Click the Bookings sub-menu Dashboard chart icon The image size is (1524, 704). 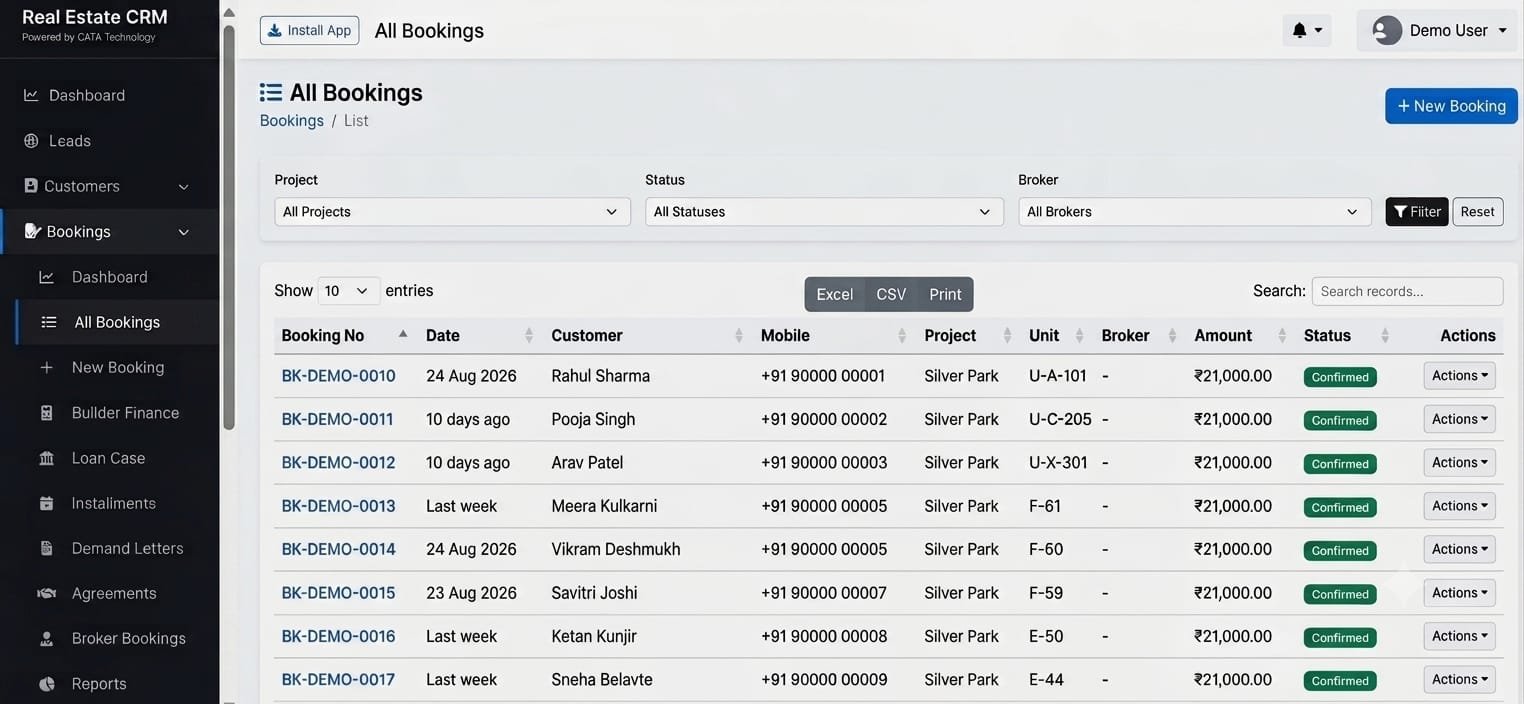[x=46, y=277]
